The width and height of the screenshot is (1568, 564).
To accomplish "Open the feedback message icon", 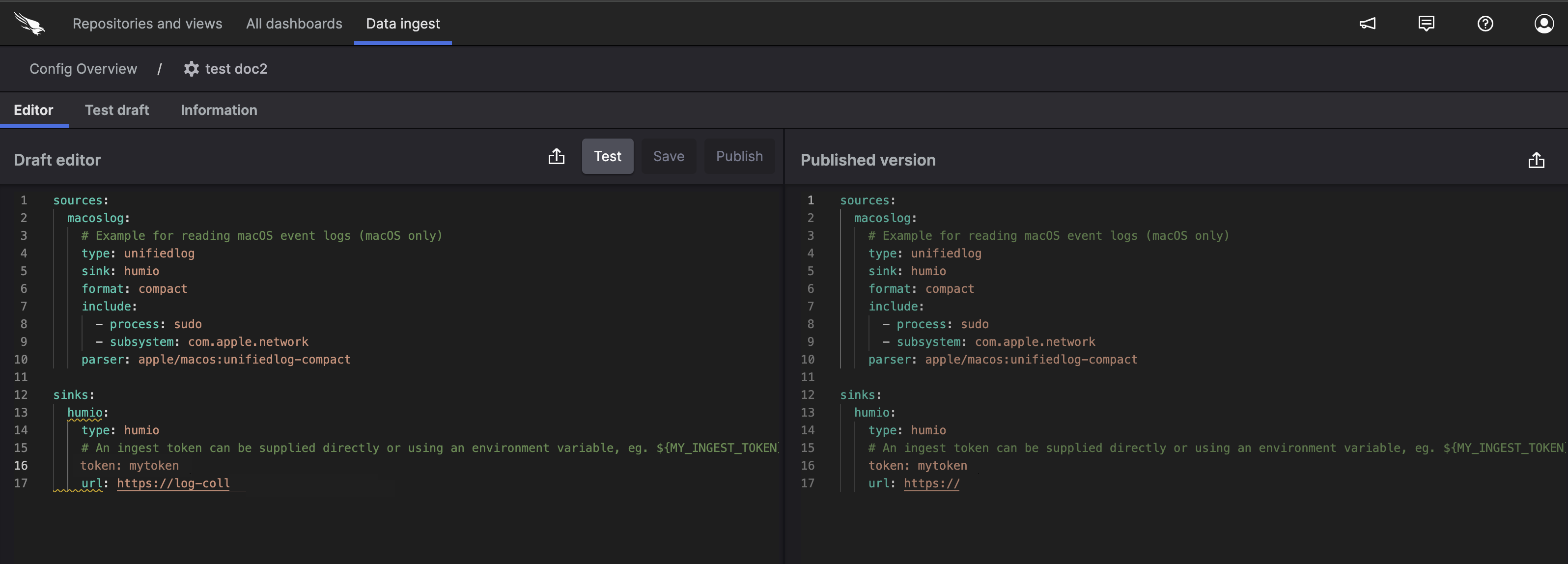I will 1426,23.
